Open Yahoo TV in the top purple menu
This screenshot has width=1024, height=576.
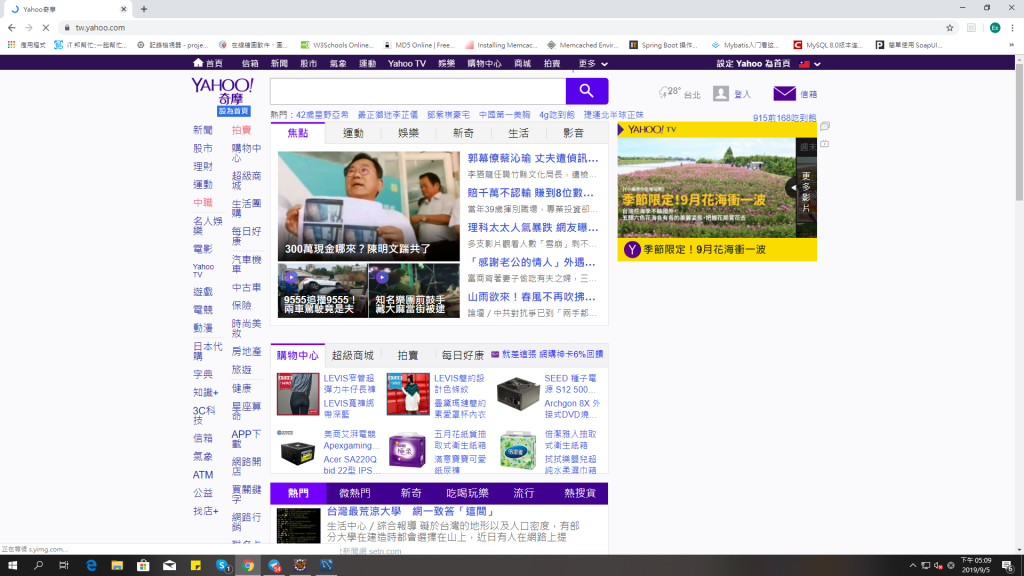pyautogui.click(x=407, y=63)
